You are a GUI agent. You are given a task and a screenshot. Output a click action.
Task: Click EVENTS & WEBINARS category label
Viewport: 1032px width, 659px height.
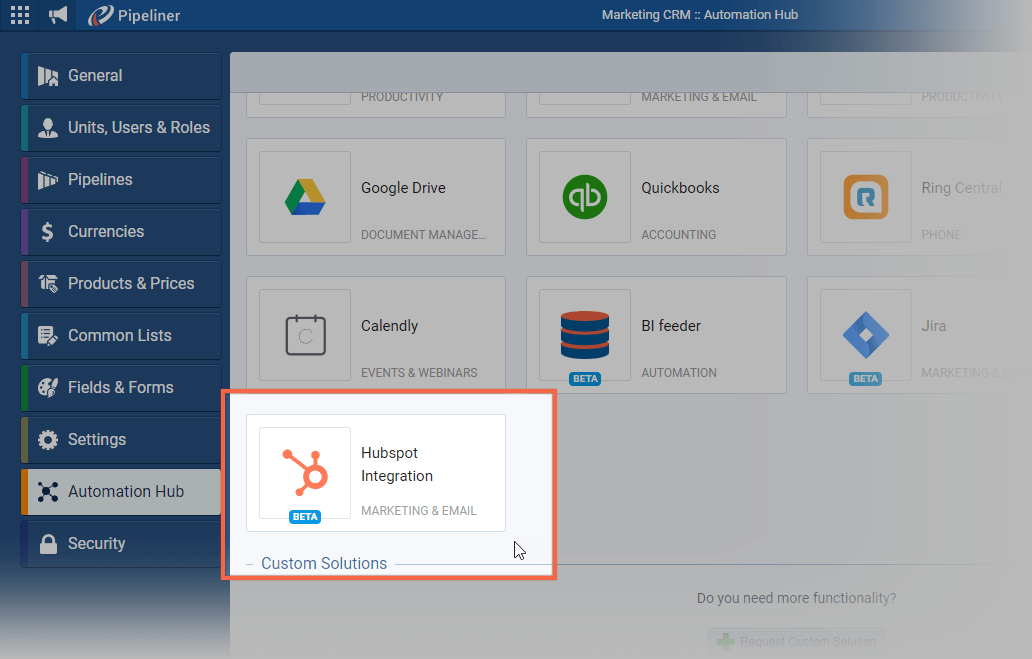[419, 373]
